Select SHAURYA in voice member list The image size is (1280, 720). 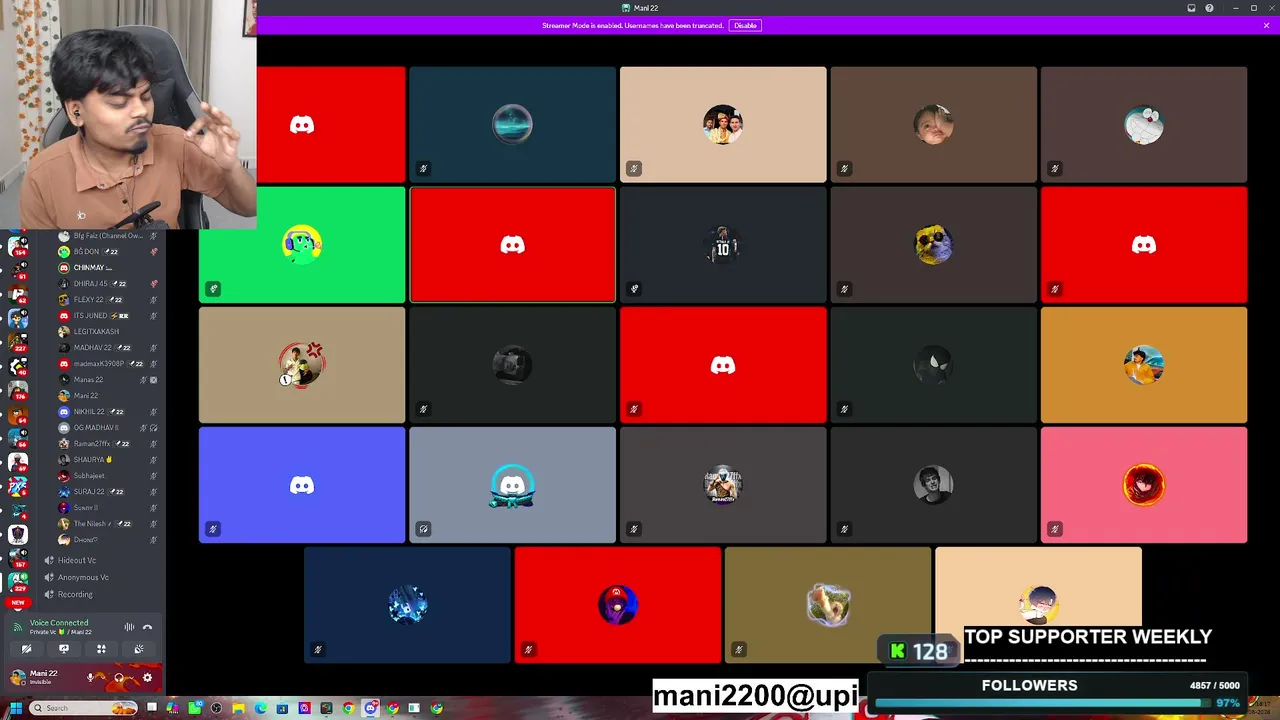(108, 460)
